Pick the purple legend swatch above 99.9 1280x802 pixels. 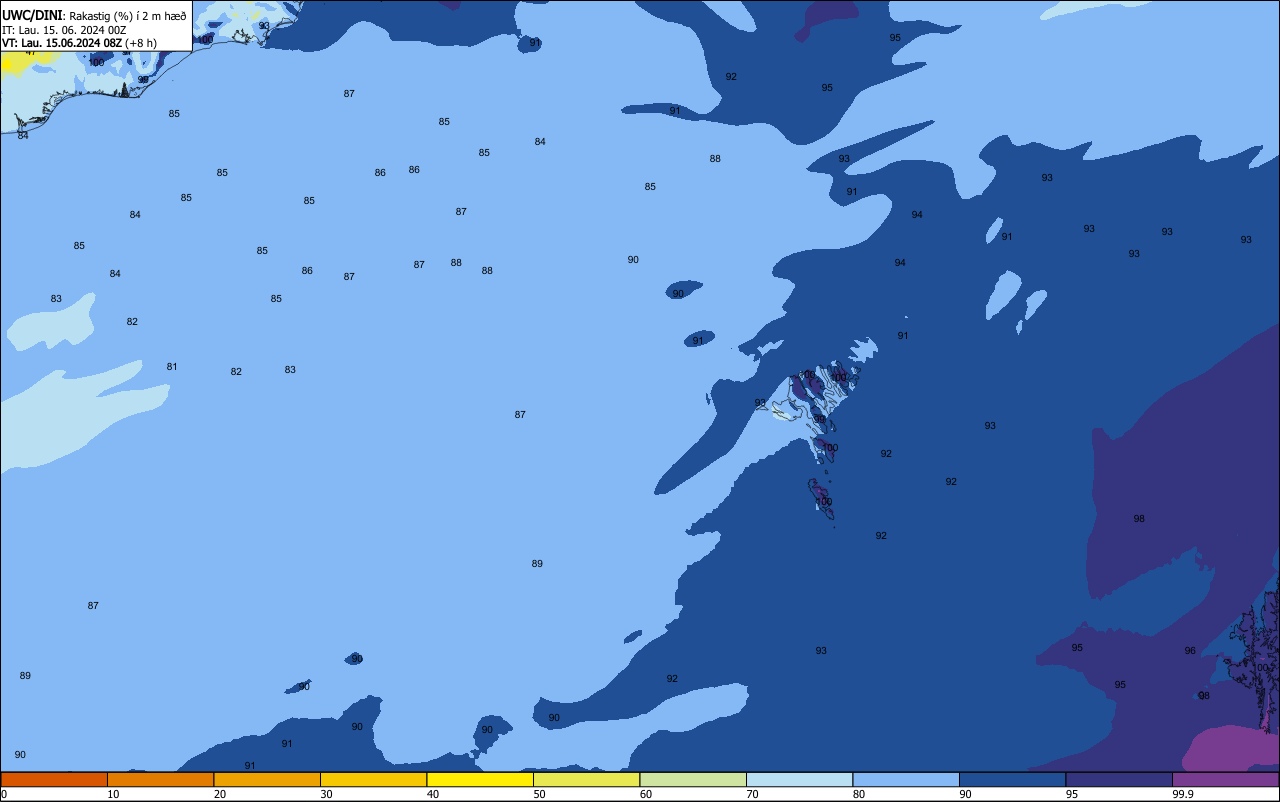click(1225, 779)
